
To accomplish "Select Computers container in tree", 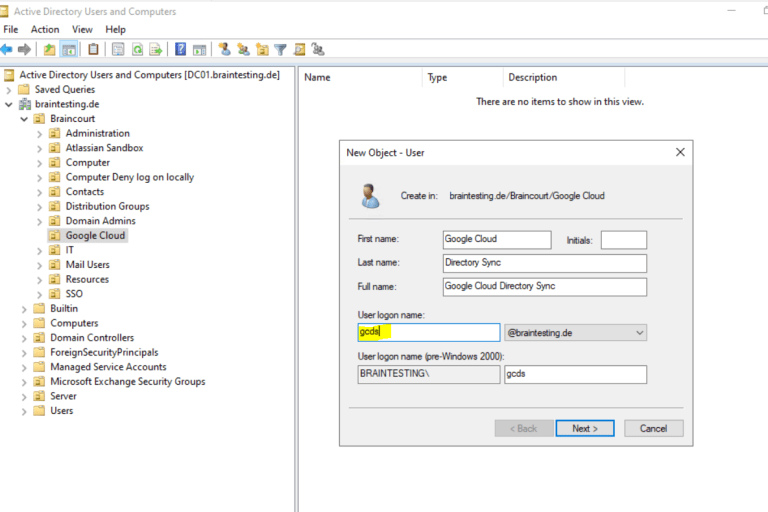I will (x=74, y=323).
